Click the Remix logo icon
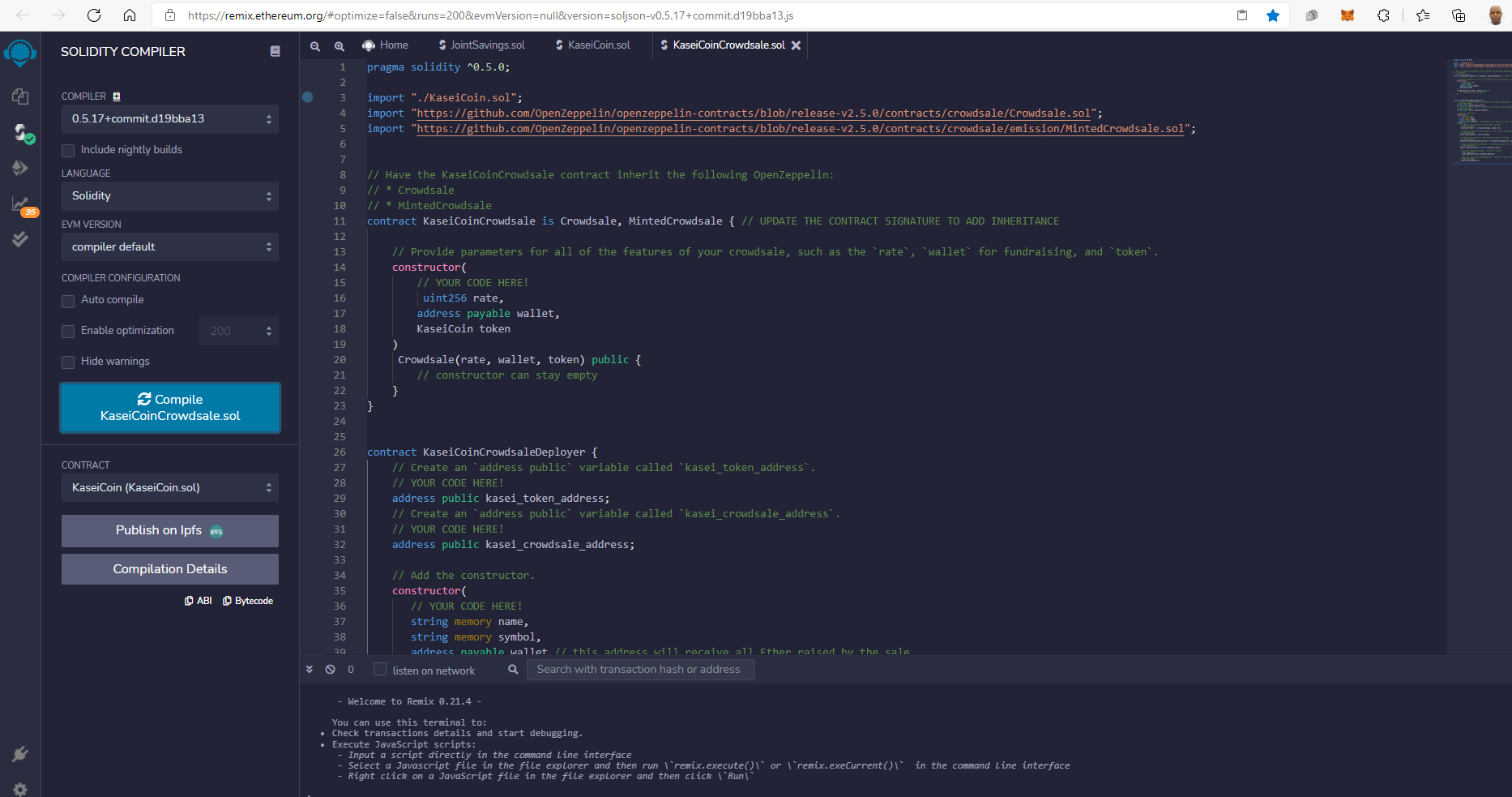The width and height of the screenshot is (1512, 797). [x=20, y=54]
